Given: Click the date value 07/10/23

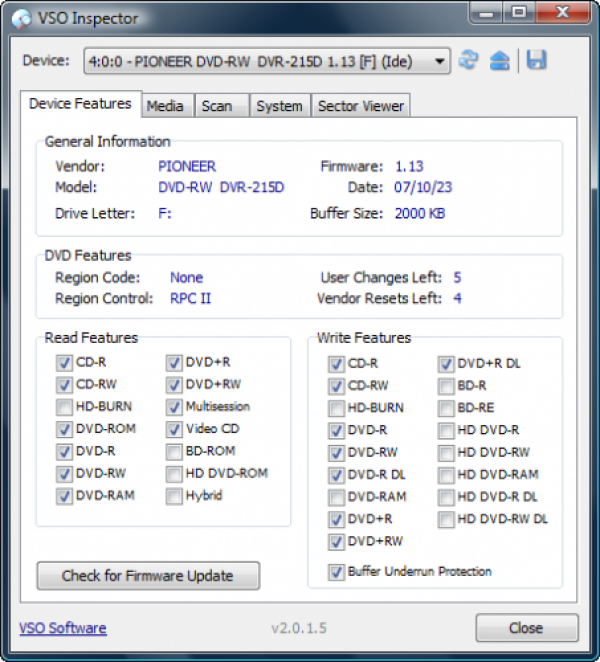Looking at the screenshot, I should click(x=423, y=187).
